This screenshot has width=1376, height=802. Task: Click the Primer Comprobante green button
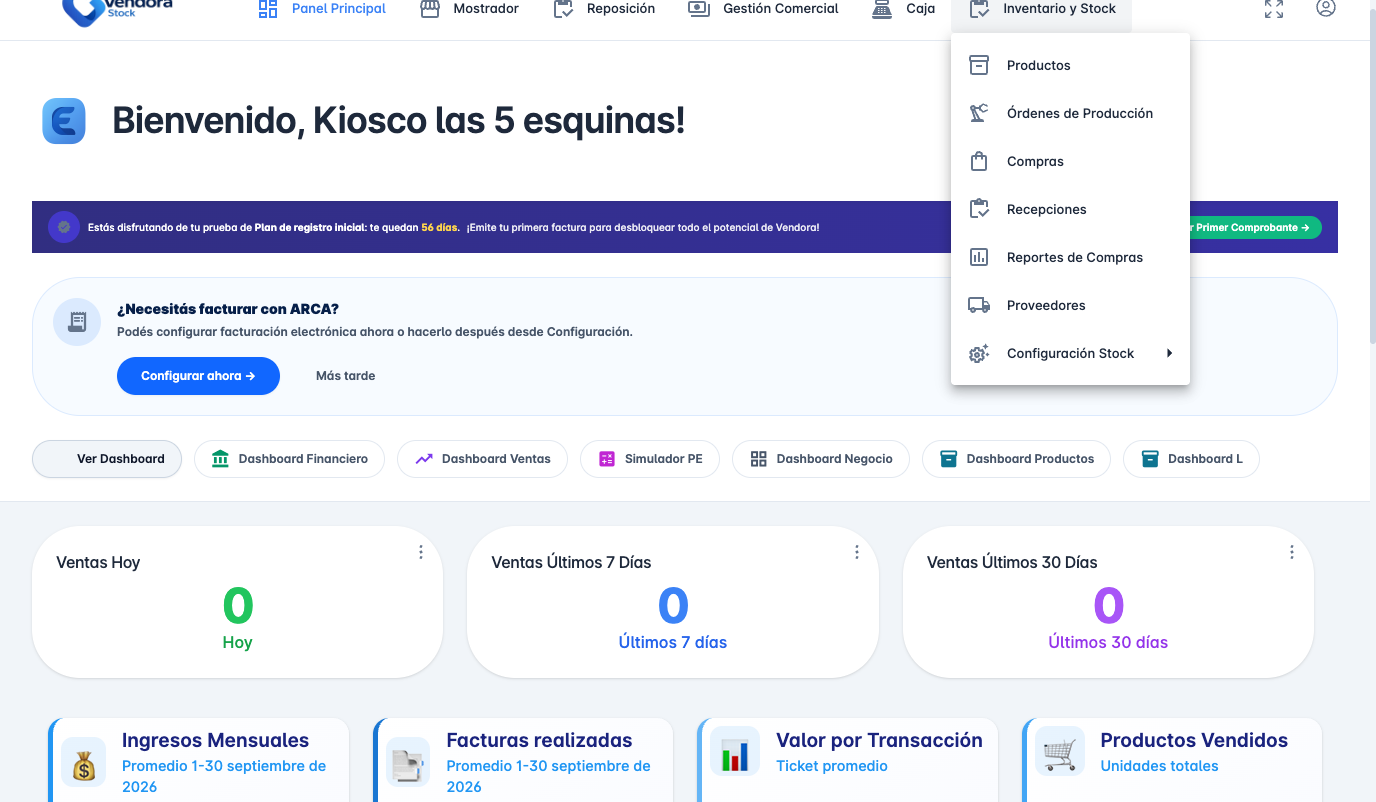[x=1256, y=227]
